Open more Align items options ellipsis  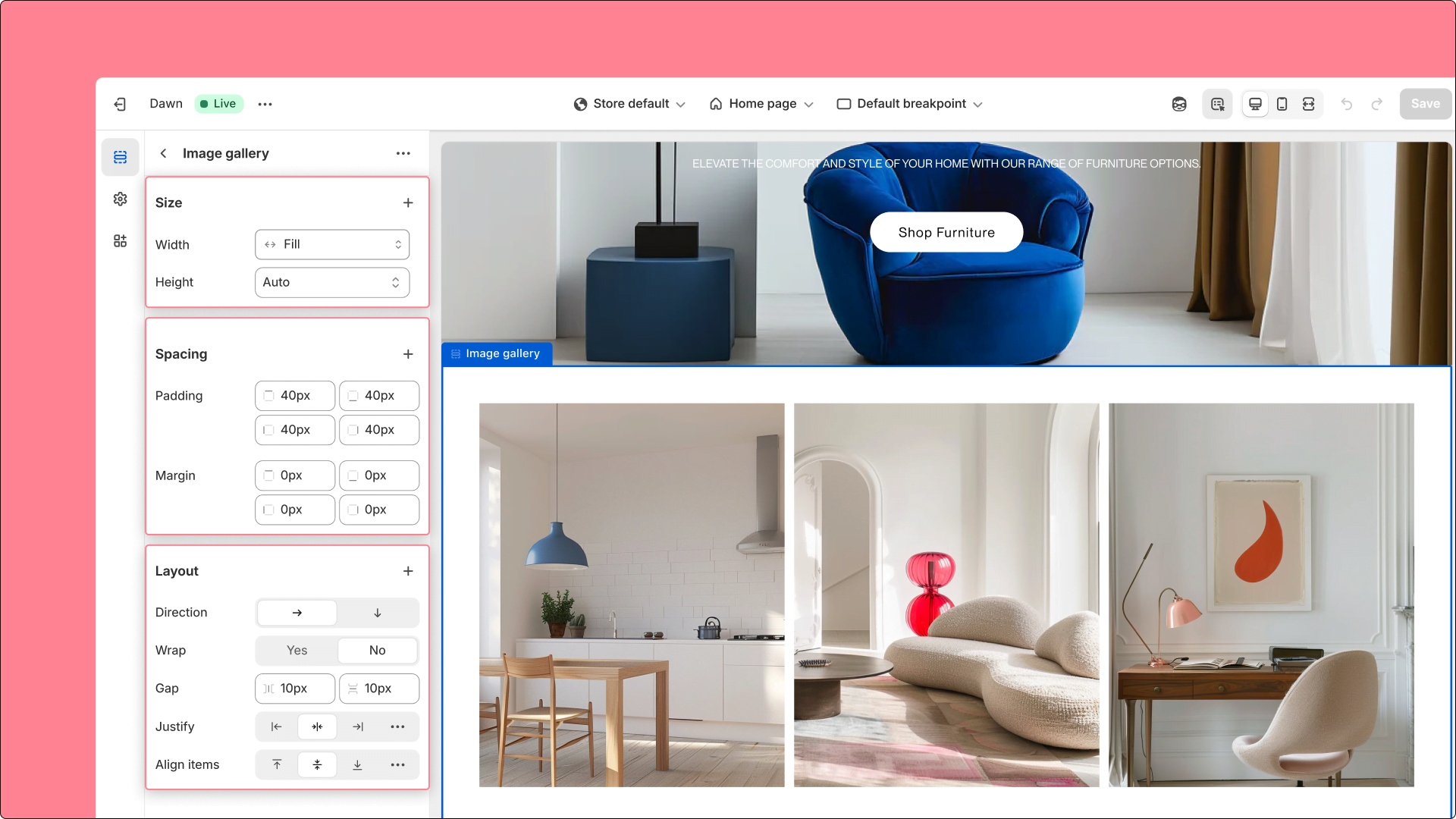397,764
